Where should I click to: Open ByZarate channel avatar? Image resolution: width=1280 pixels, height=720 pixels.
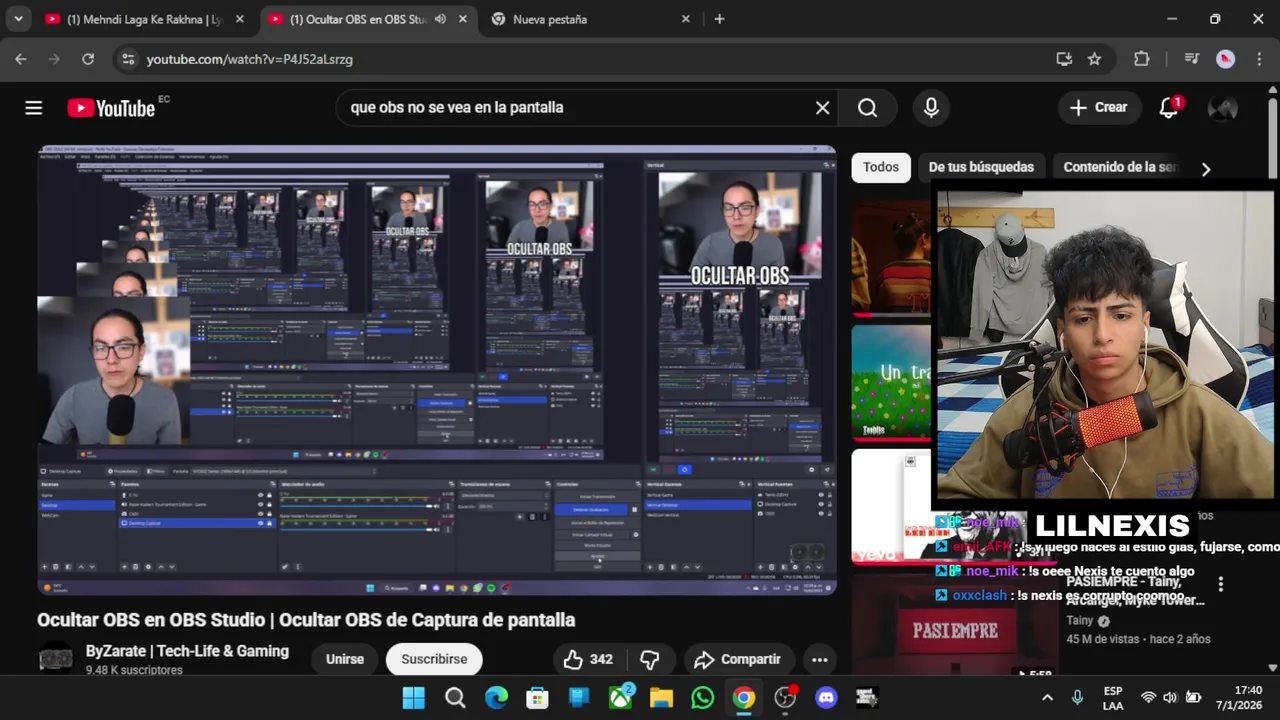coord(55,659)
